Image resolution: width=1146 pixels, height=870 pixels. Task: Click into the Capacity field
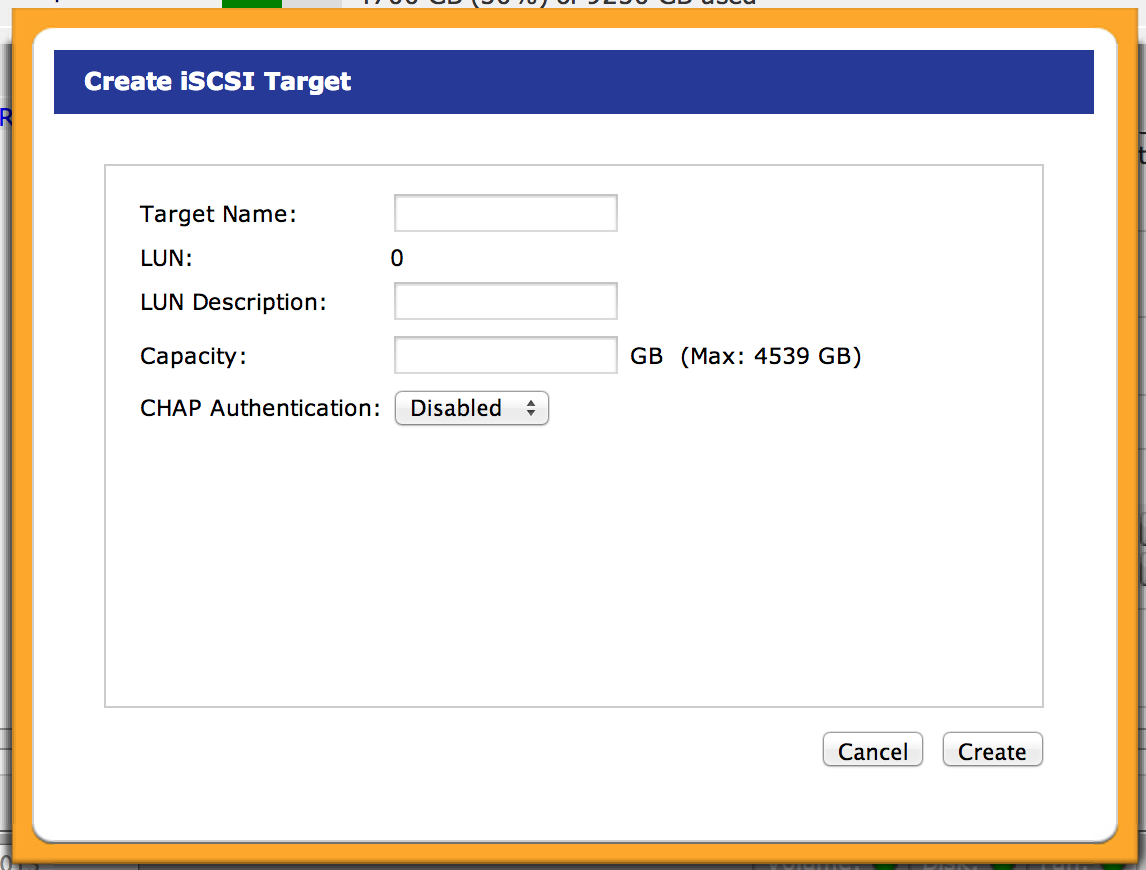point(505,355)
